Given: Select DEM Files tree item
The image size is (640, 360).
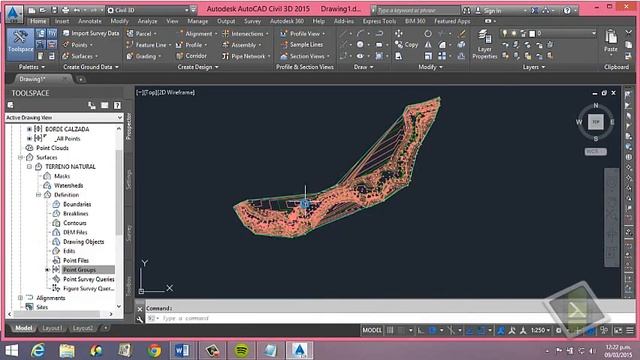Looking at the screenshot, I should pyautogui.click(x=75, y=232).
